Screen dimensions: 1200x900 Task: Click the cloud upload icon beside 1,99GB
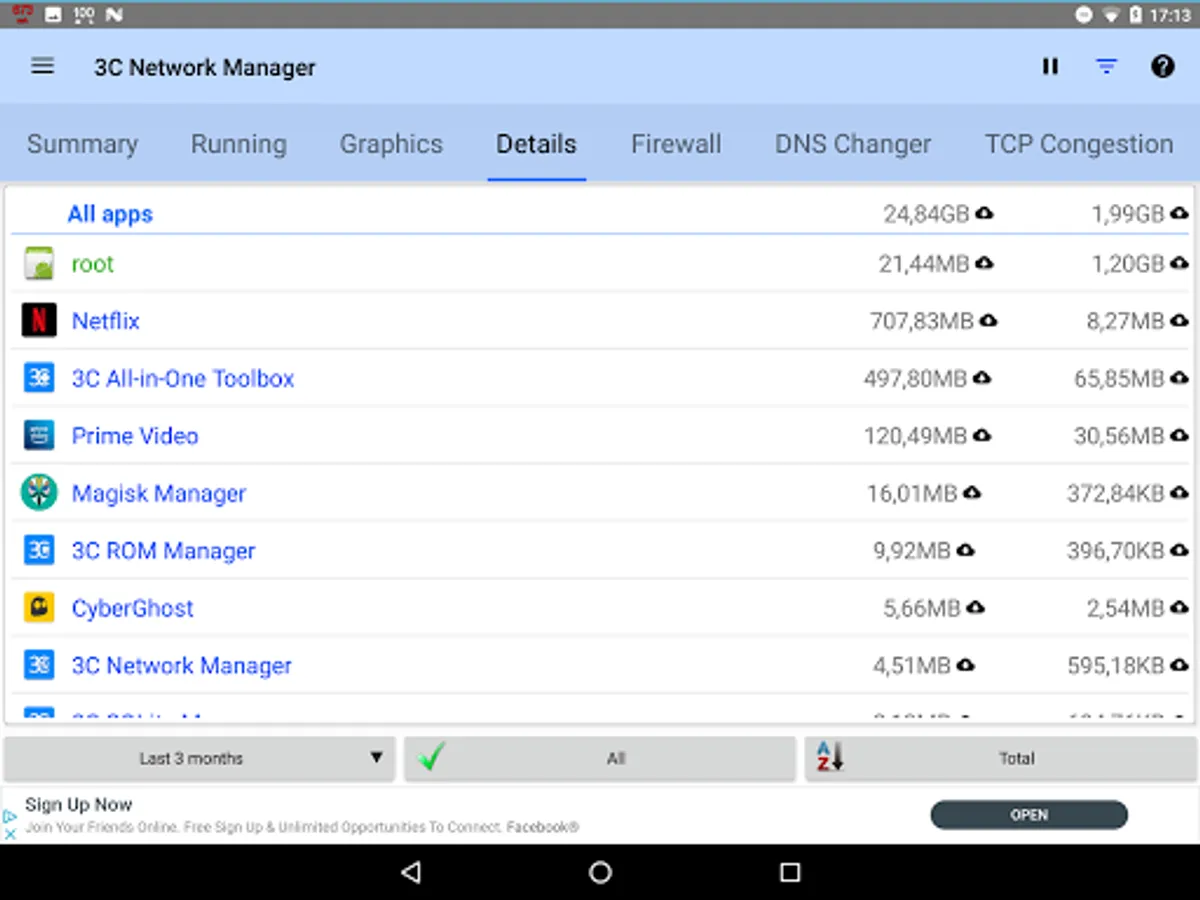(x=1180, y=213)
